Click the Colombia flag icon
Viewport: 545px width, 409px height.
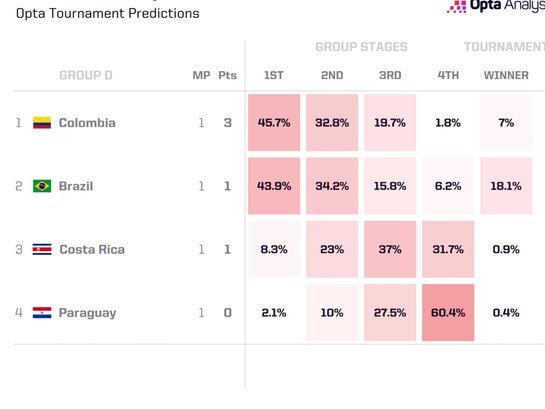pyautogui.click(x=42, y=123)
